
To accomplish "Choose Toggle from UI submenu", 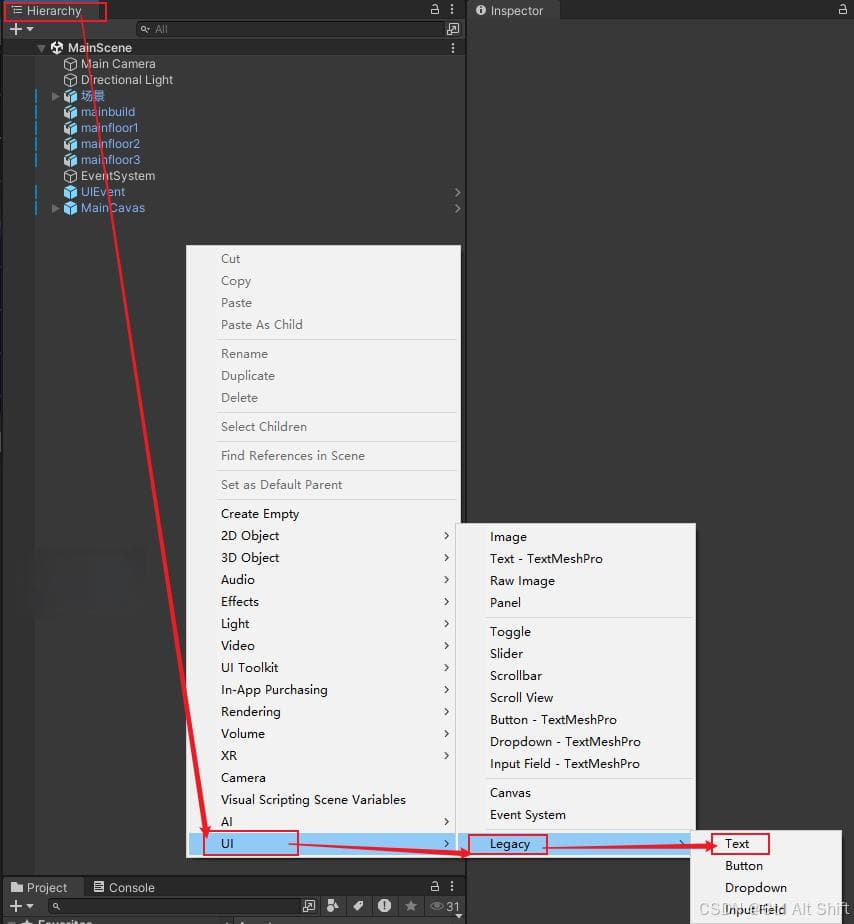I will 576,632.
